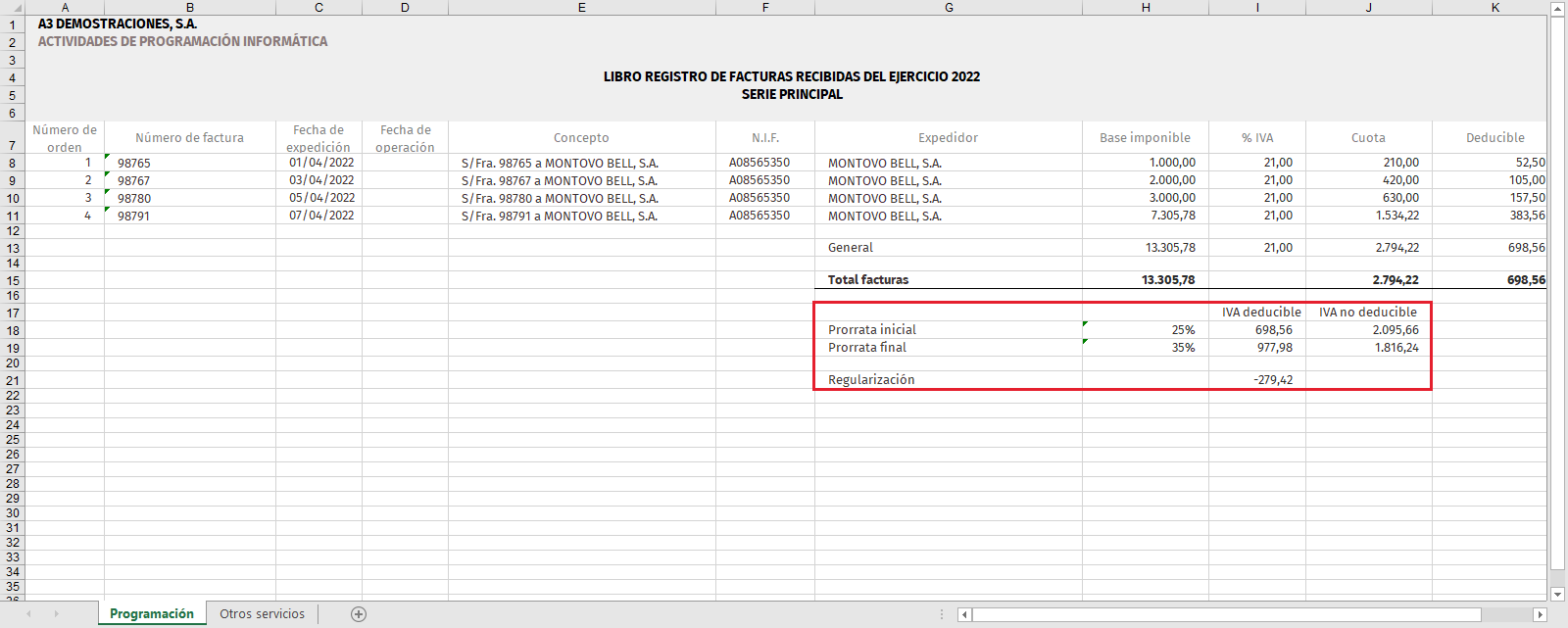Open the Otros servicios sheet tab
1568x628 pixels.
tap(262, 614)
